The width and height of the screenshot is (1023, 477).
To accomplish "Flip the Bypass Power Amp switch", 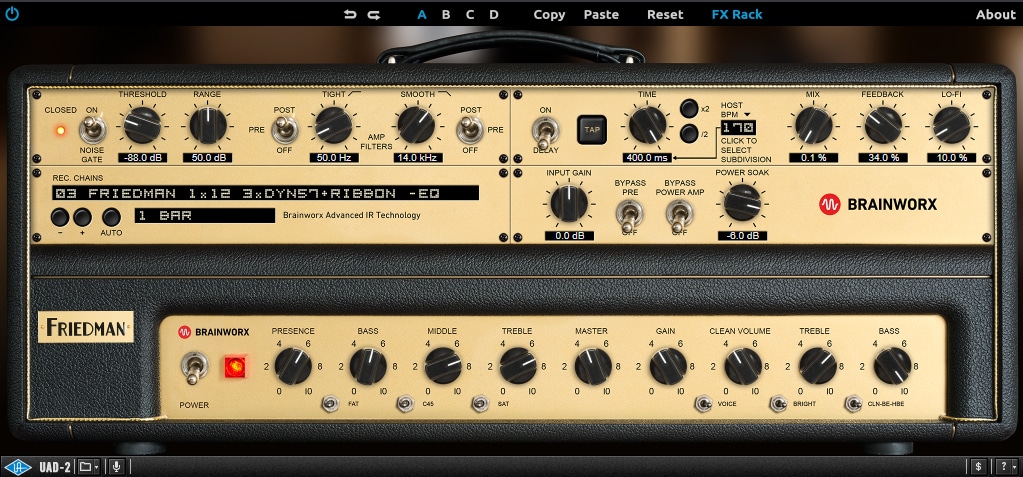I will [679, 216].
